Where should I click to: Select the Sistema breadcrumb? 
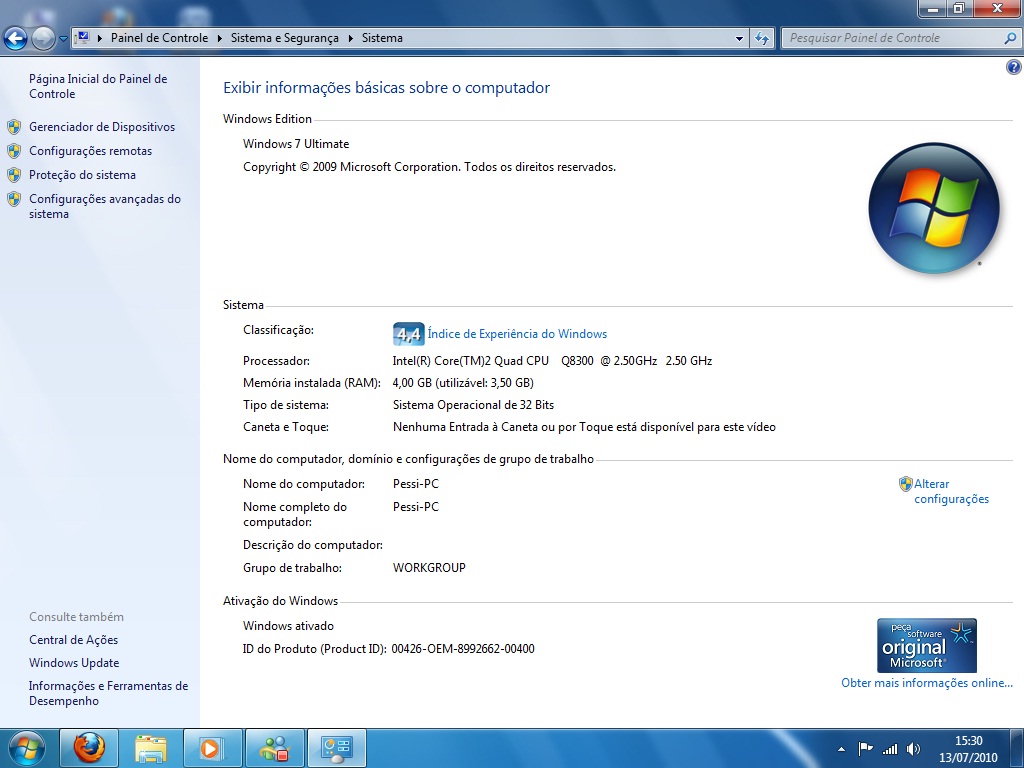coord(382,38)
